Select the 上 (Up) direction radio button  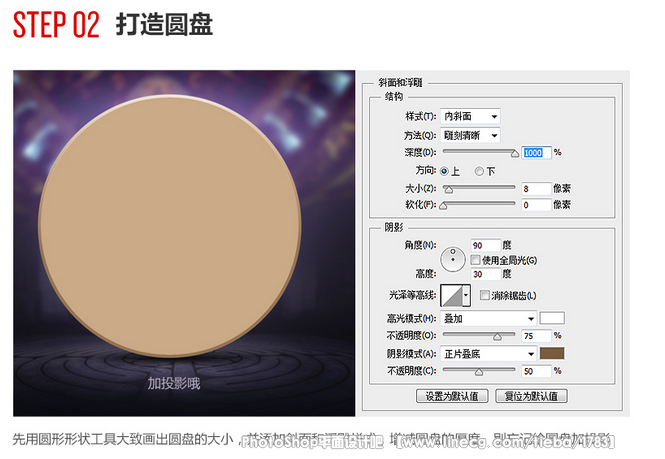pos(444,171)
